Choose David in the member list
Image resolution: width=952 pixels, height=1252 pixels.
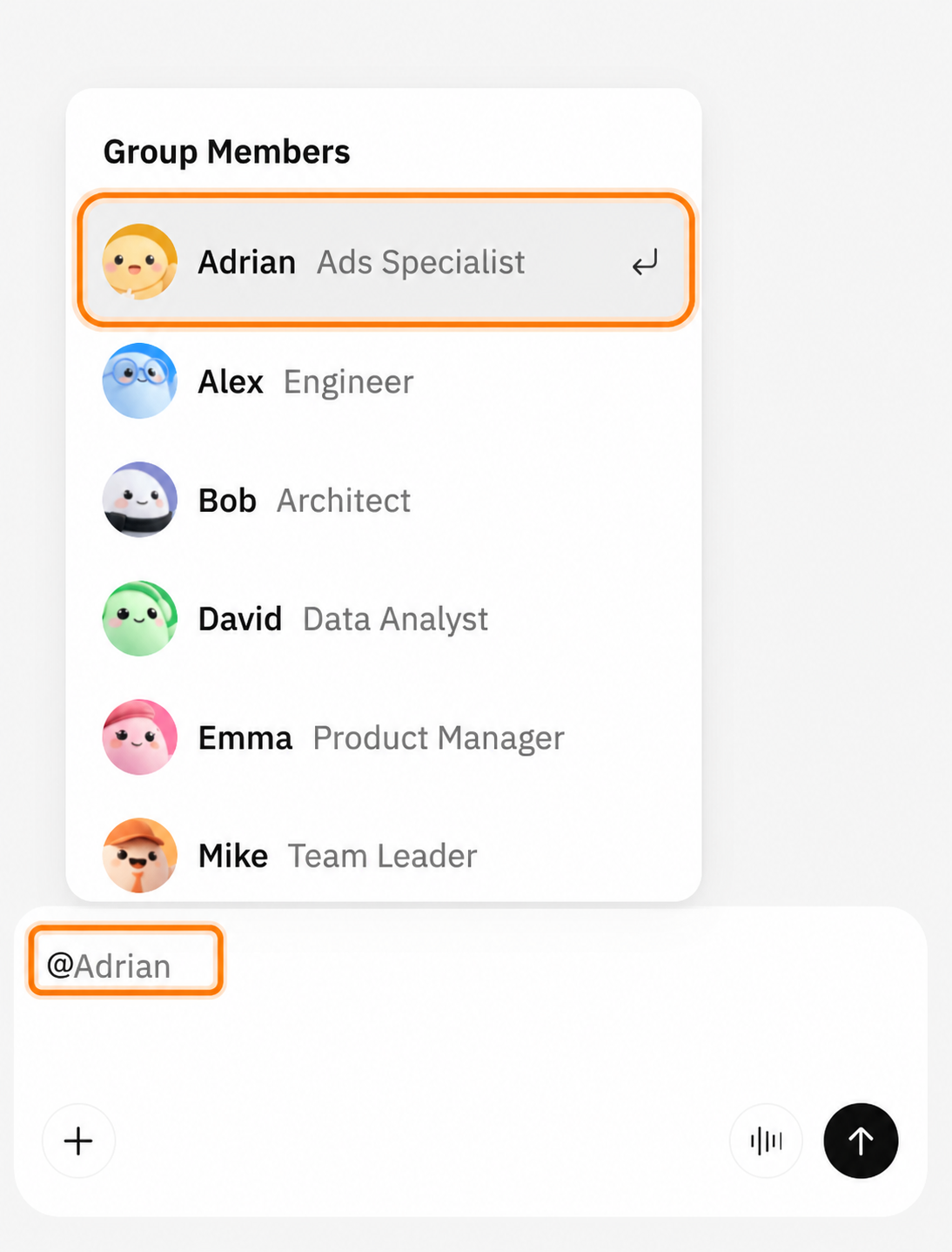[x=385, y=618]
